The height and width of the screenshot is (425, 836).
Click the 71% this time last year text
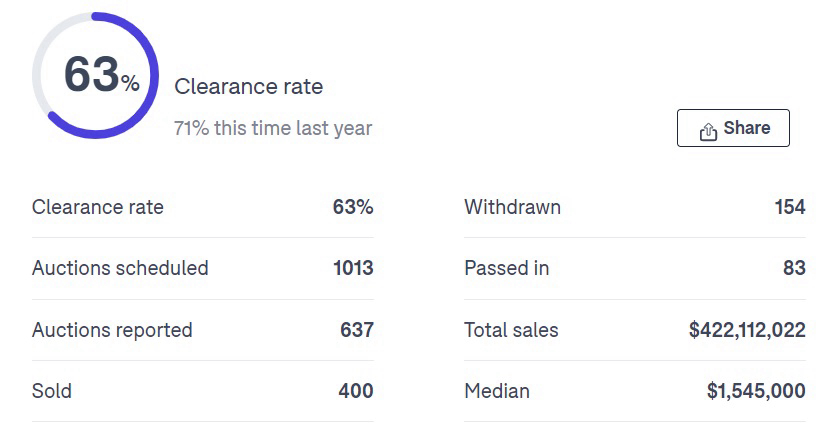273,129
